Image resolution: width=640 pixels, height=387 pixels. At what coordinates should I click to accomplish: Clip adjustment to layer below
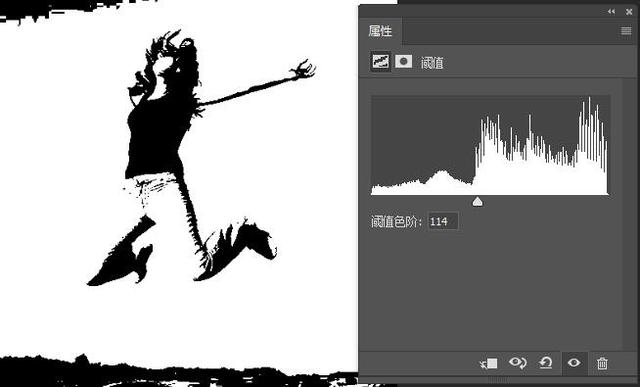[489, 363]
